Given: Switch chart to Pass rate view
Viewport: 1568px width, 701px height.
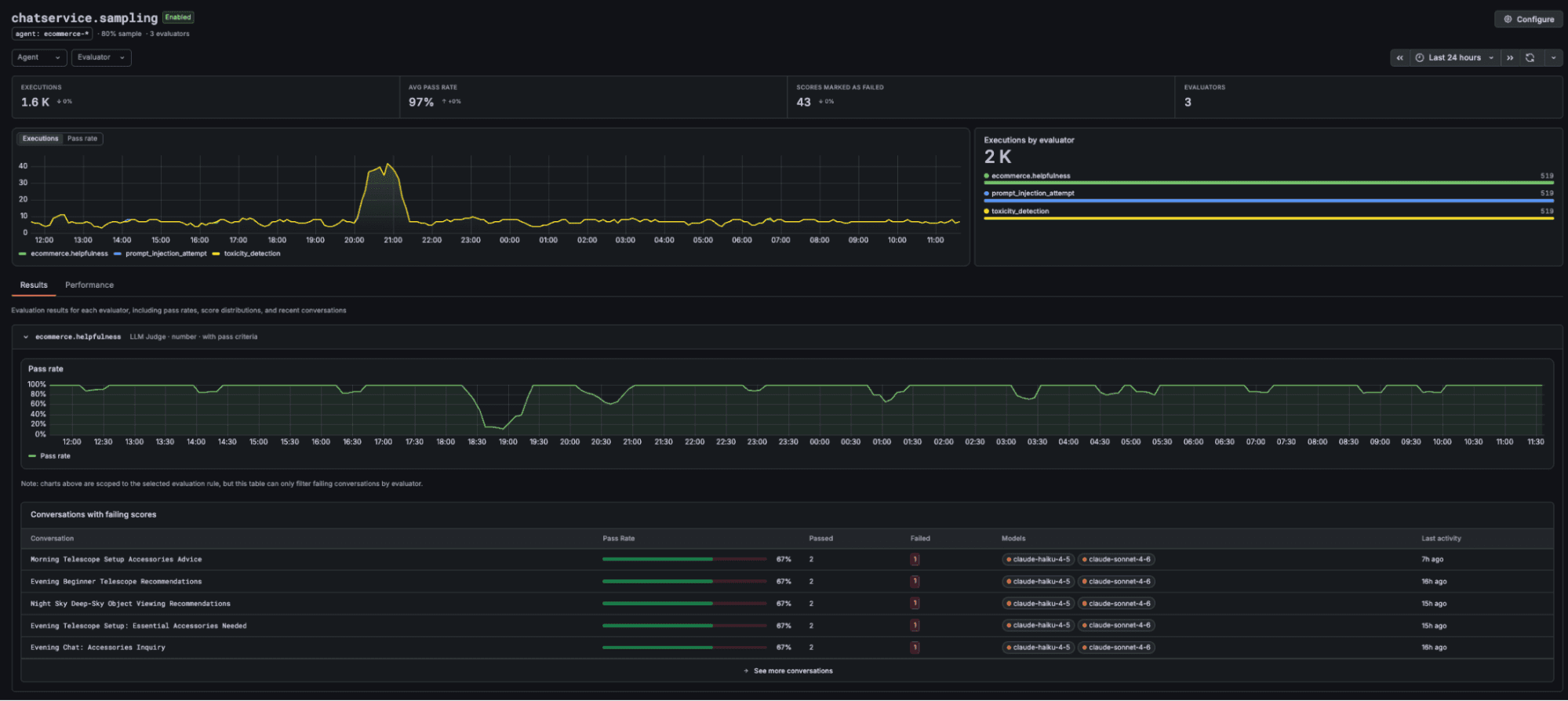Looking at the screenshot, I should [x=82, y=139].
